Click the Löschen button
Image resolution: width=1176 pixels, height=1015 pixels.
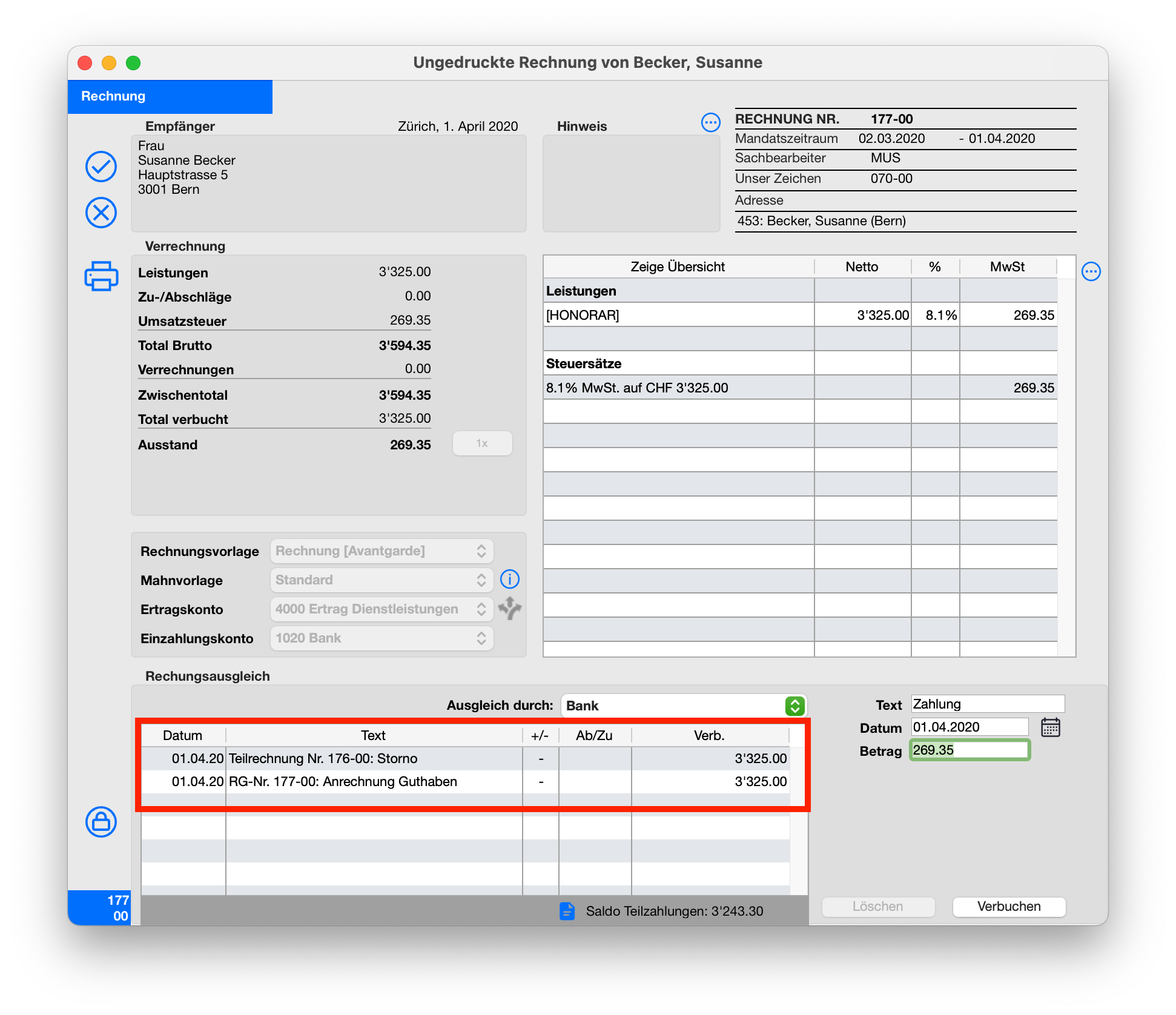coord(878,907)
